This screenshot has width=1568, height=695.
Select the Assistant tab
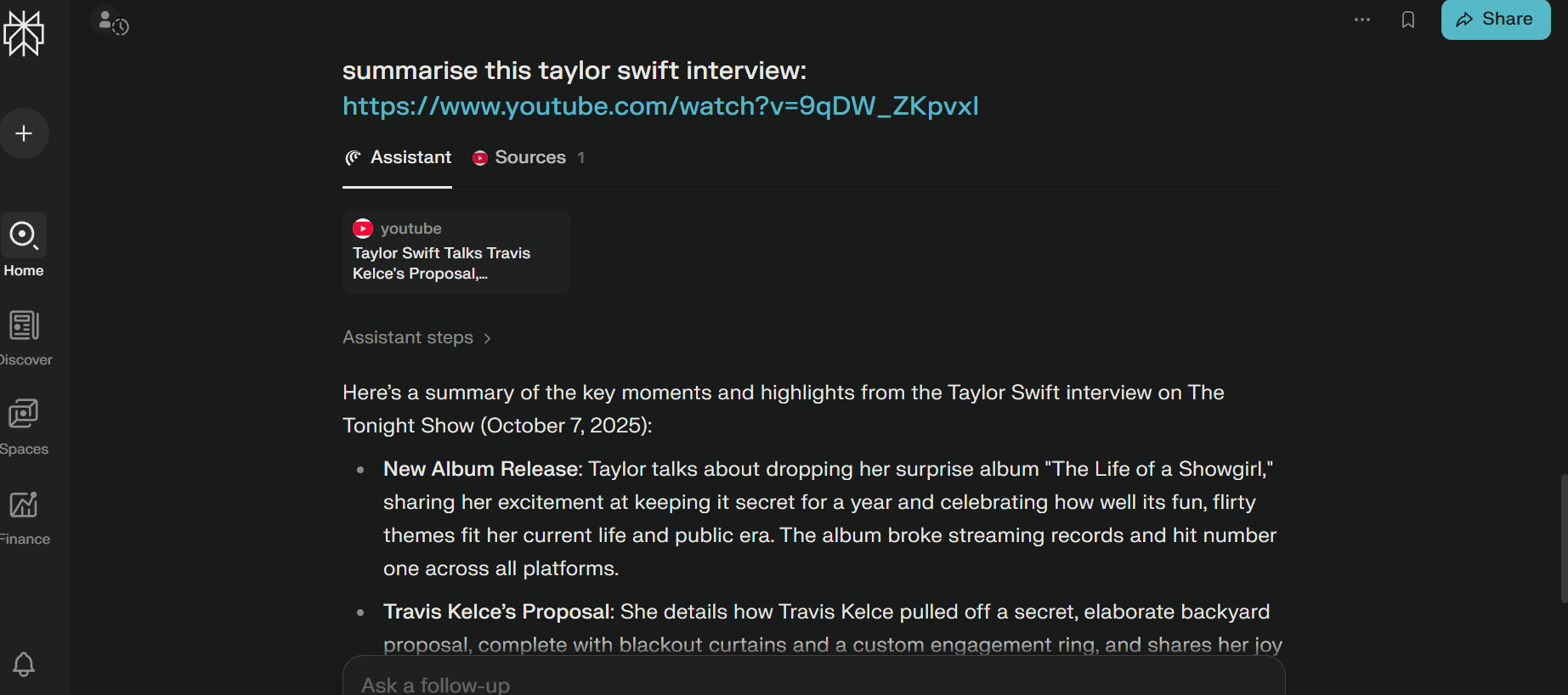tap(398, 158)
